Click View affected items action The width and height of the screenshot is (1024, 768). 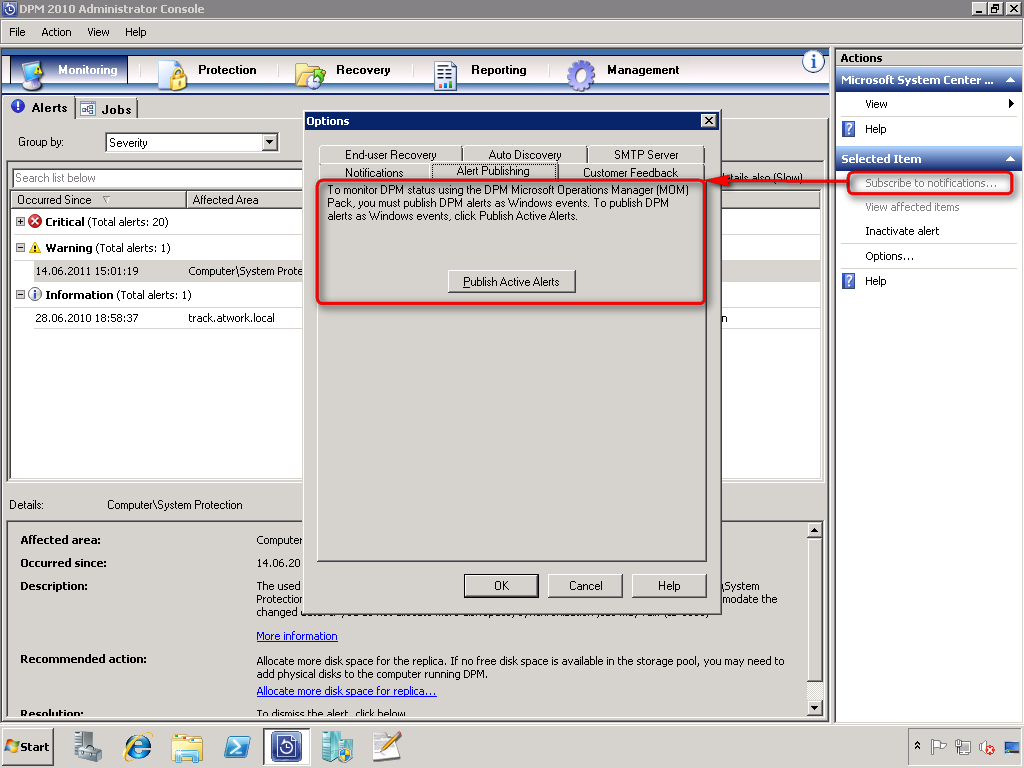pyautogui.click(x=912, y=207)
